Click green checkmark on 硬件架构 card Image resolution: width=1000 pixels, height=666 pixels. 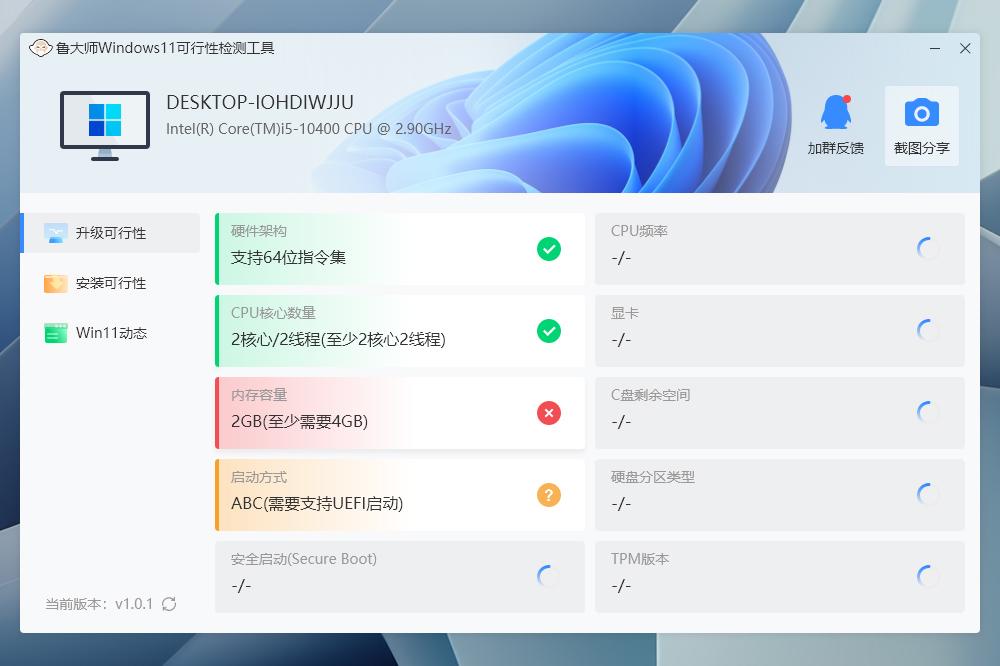[548, 249]
